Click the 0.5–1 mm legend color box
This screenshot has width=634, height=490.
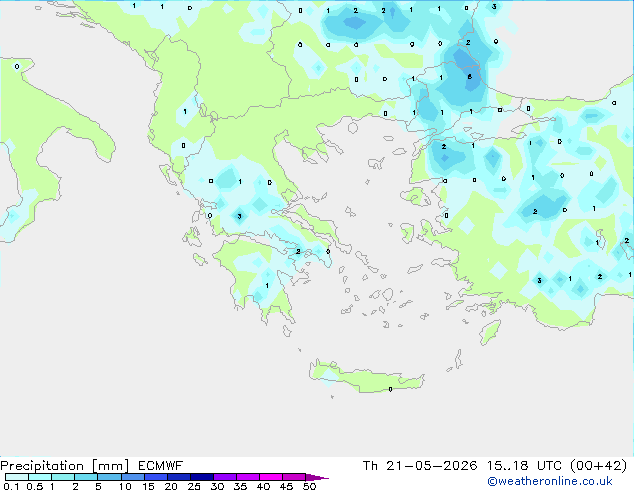pos(40,477)
